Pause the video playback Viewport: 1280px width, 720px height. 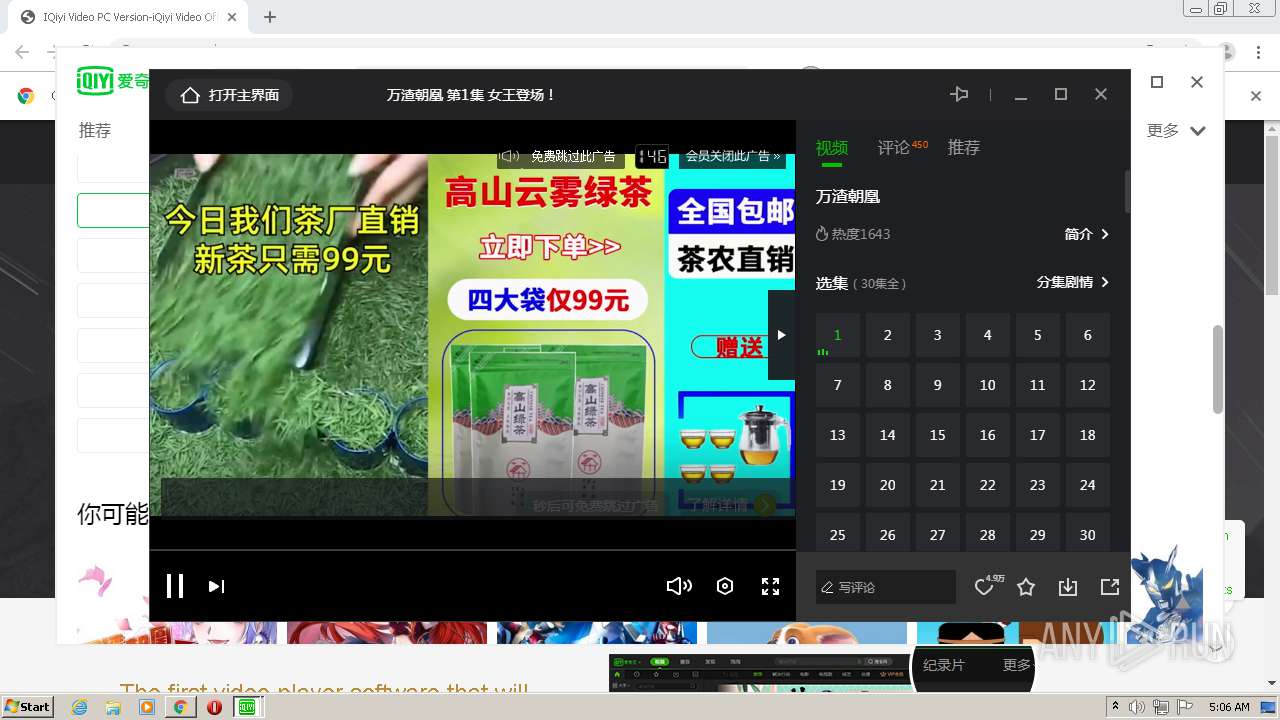pyautogui.click(x=175, y=586)
